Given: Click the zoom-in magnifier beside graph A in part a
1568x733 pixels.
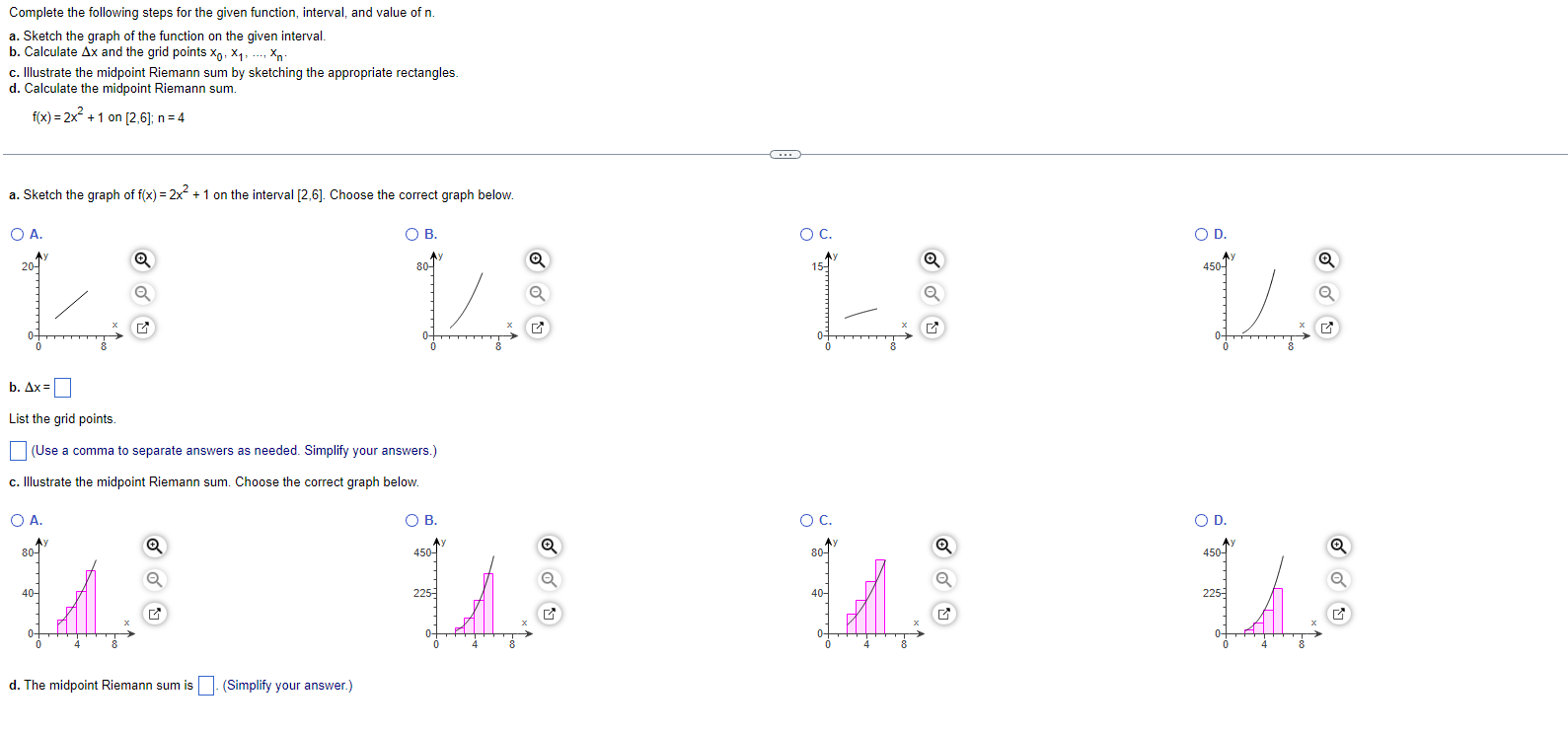Looking at the screenshot, I should pos(141,259).
